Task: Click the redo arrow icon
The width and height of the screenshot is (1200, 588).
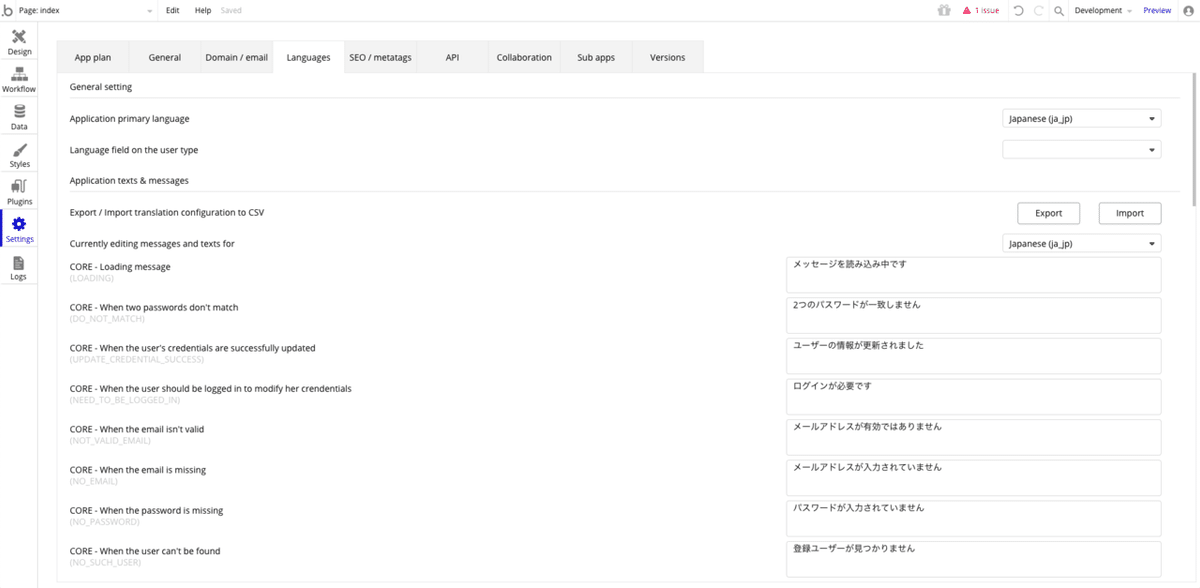Action: coord(1038,10)
